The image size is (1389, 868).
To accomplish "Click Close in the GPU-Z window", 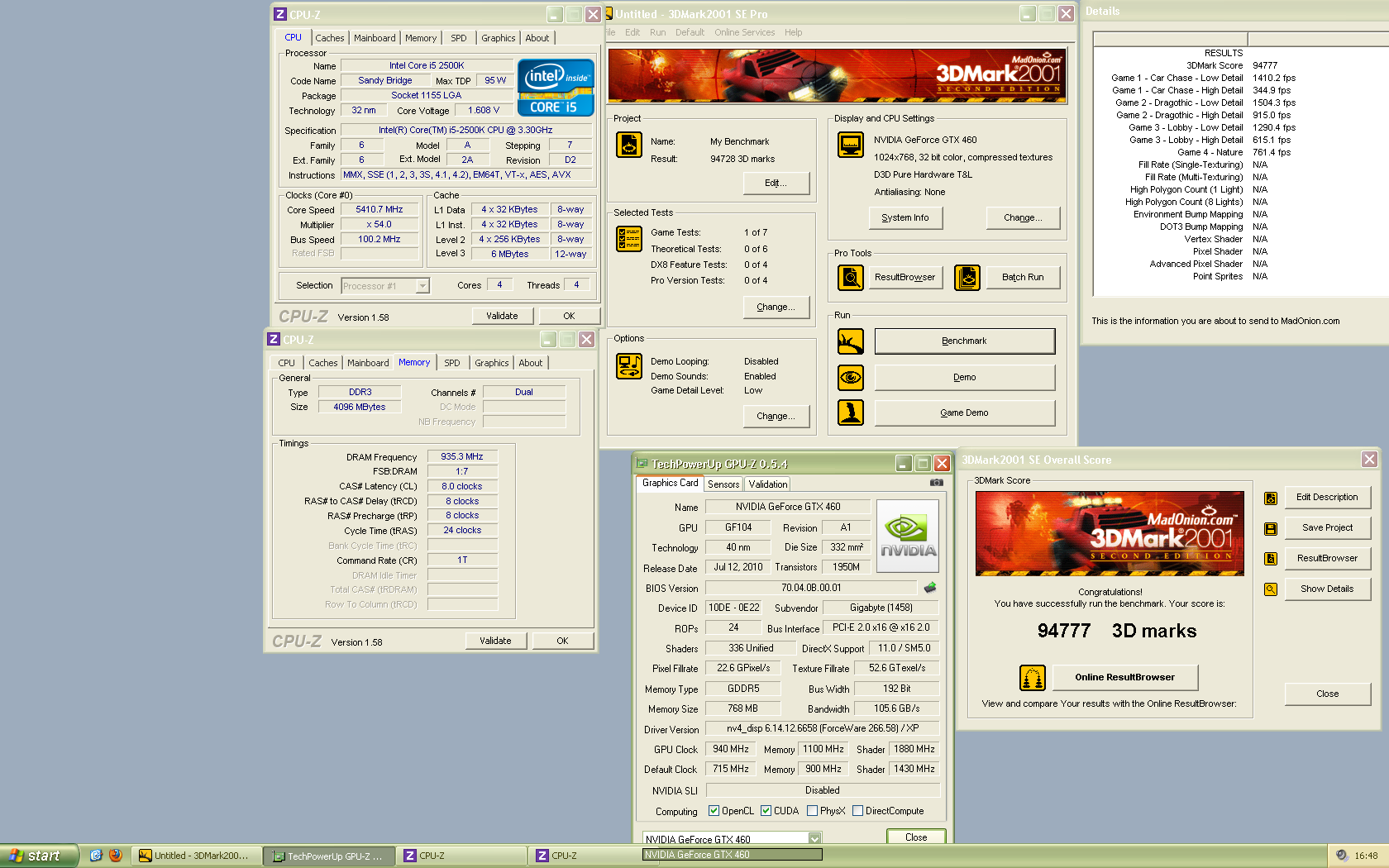I will pyautogui.click(x=916, y=837).
